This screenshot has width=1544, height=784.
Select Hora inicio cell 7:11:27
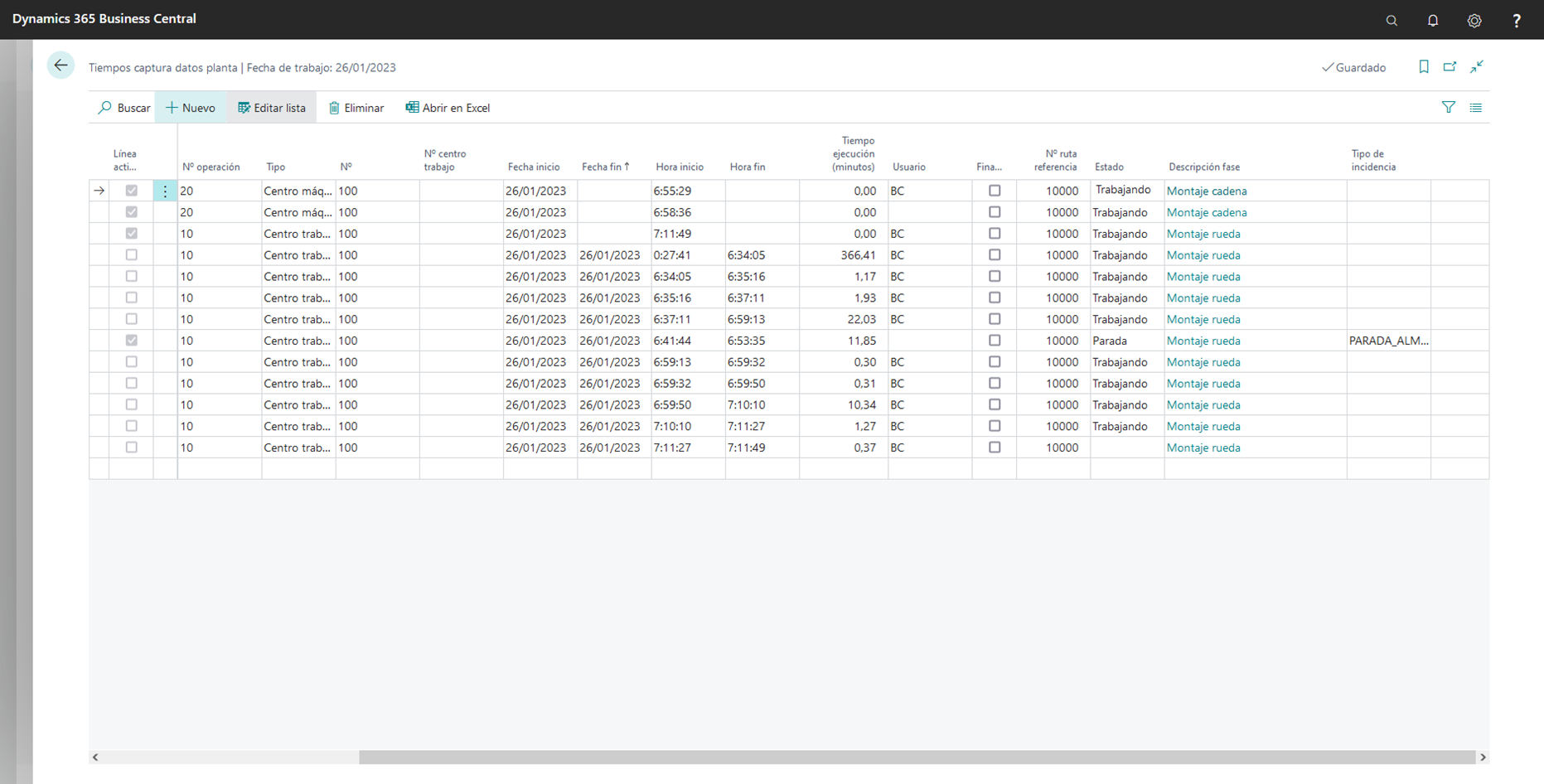pos(688,448)
